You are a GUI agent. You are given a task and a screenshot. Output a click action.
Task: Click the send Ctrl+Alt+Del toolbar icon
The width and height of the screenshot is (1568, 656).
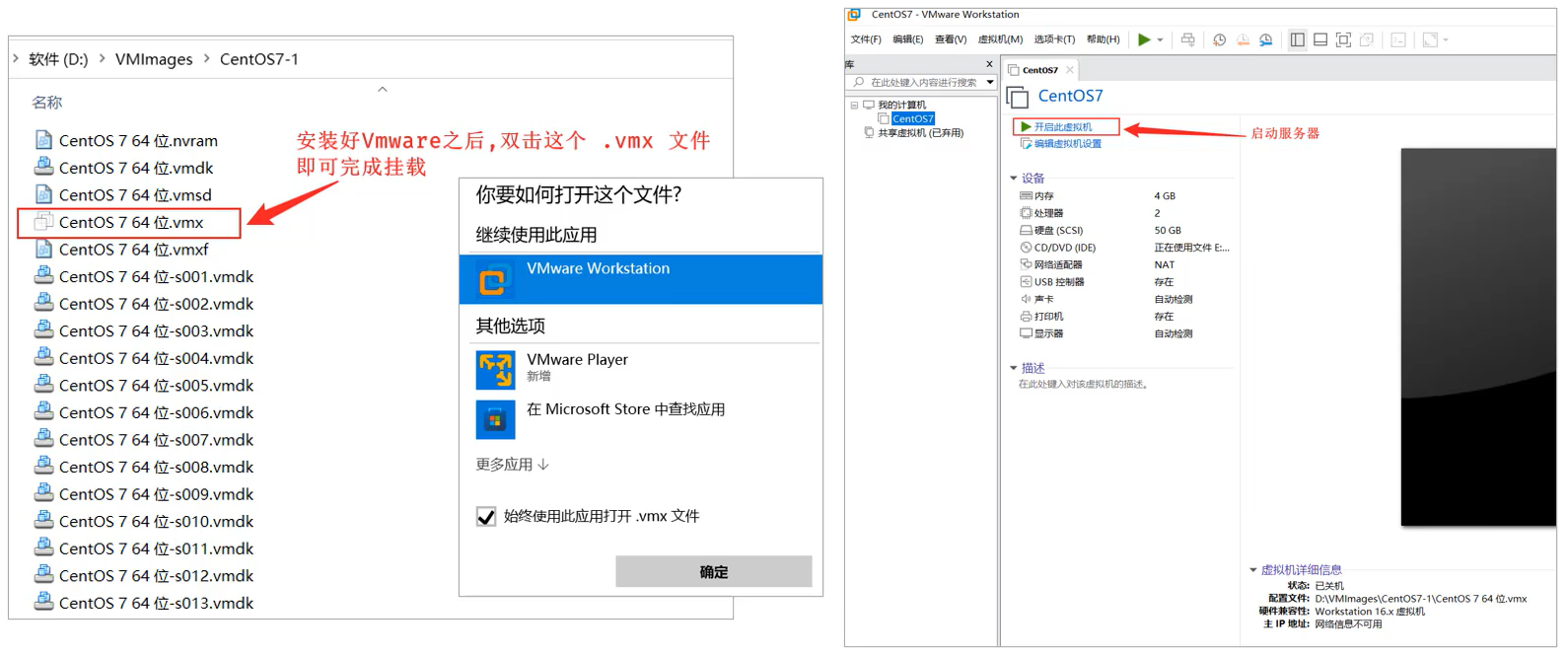pos(1187,39)
